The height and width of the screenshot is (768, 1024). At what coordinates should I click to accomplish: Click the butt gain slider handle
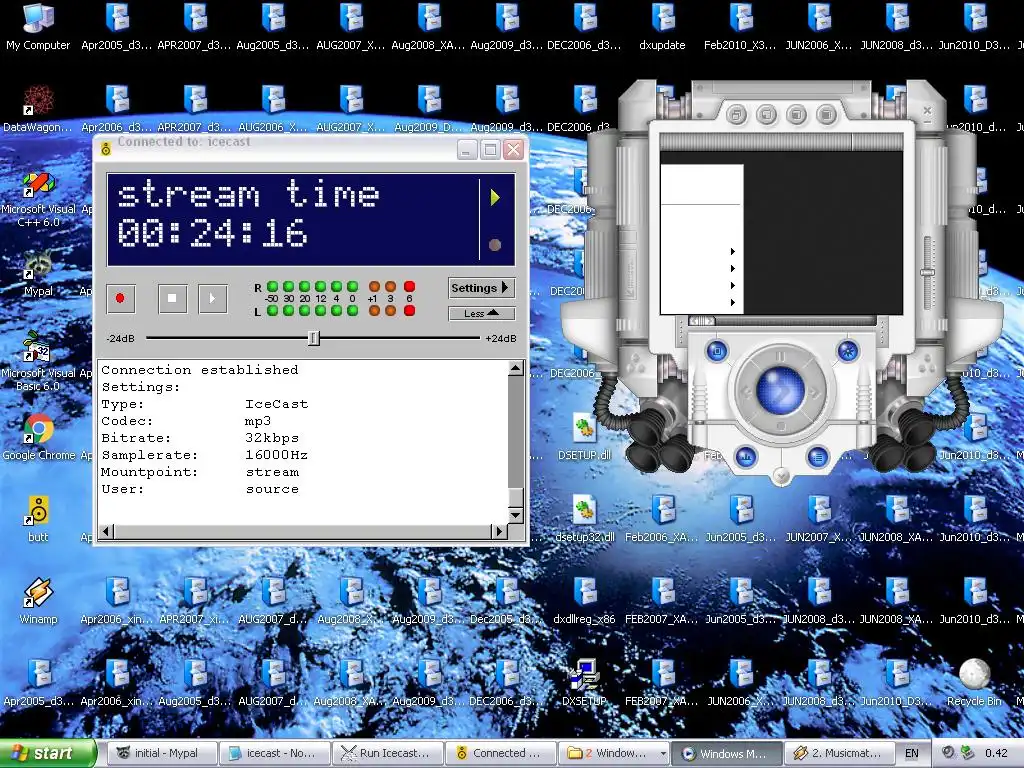[313, 338]
